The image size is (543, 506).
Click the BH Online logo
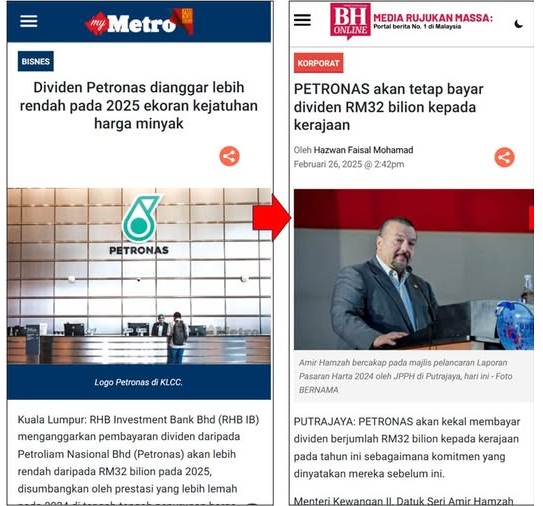click(350, 20)
